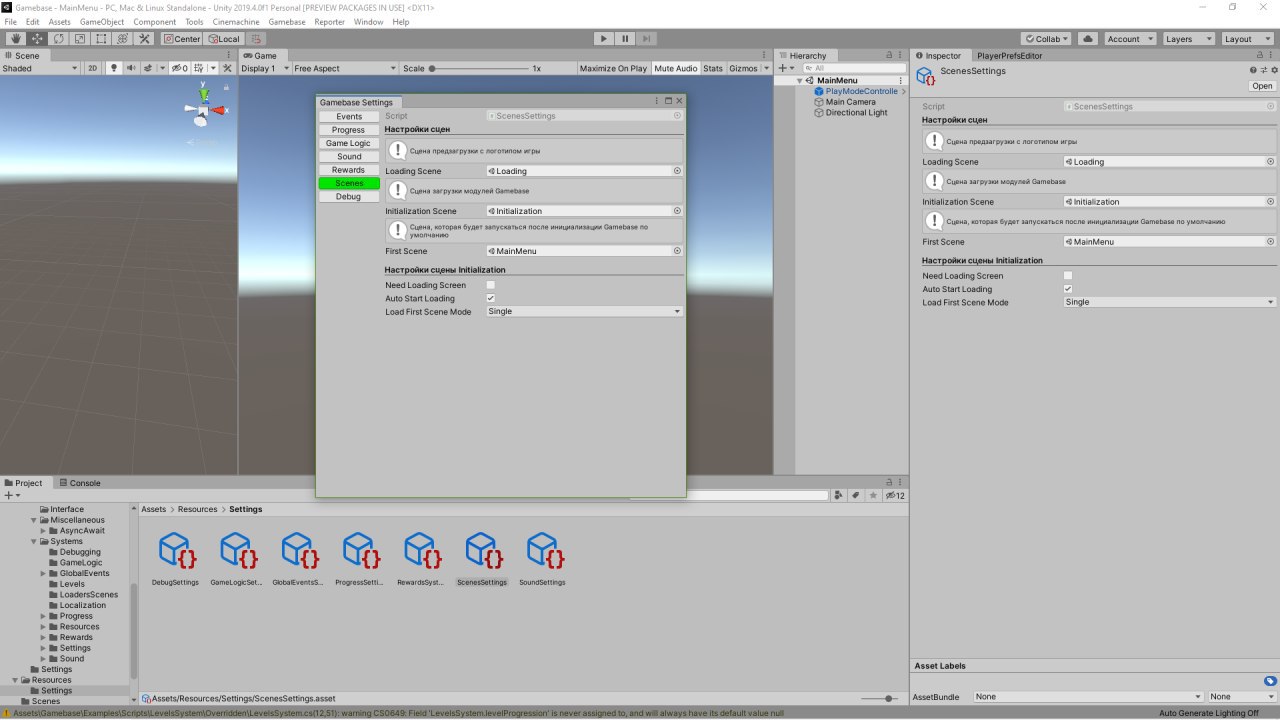Check Need Loading Screen in Gamebase Settings window
This screenshot has width=1280, height=720.
(x=491, y=285)
